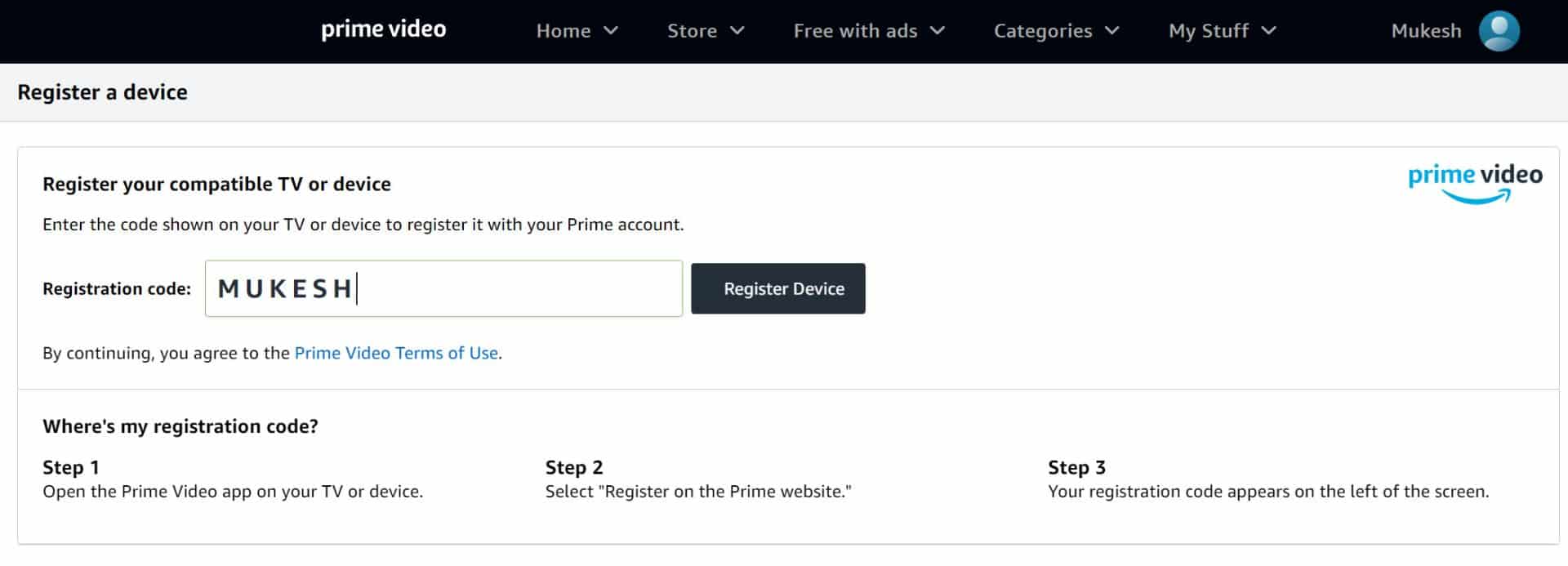Select Store from the top navigation
The width and height of the screenshot is (1568, 566).
coord(691,30)
